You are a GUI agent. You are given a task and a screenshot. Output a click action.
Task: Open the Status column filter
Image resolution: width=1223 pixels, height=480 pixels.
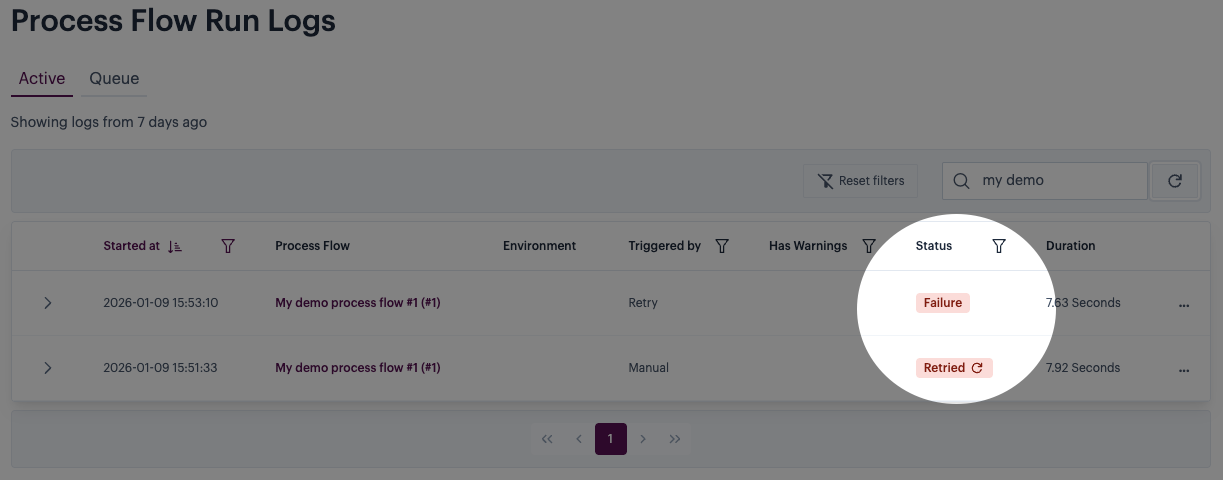point(998,246)
